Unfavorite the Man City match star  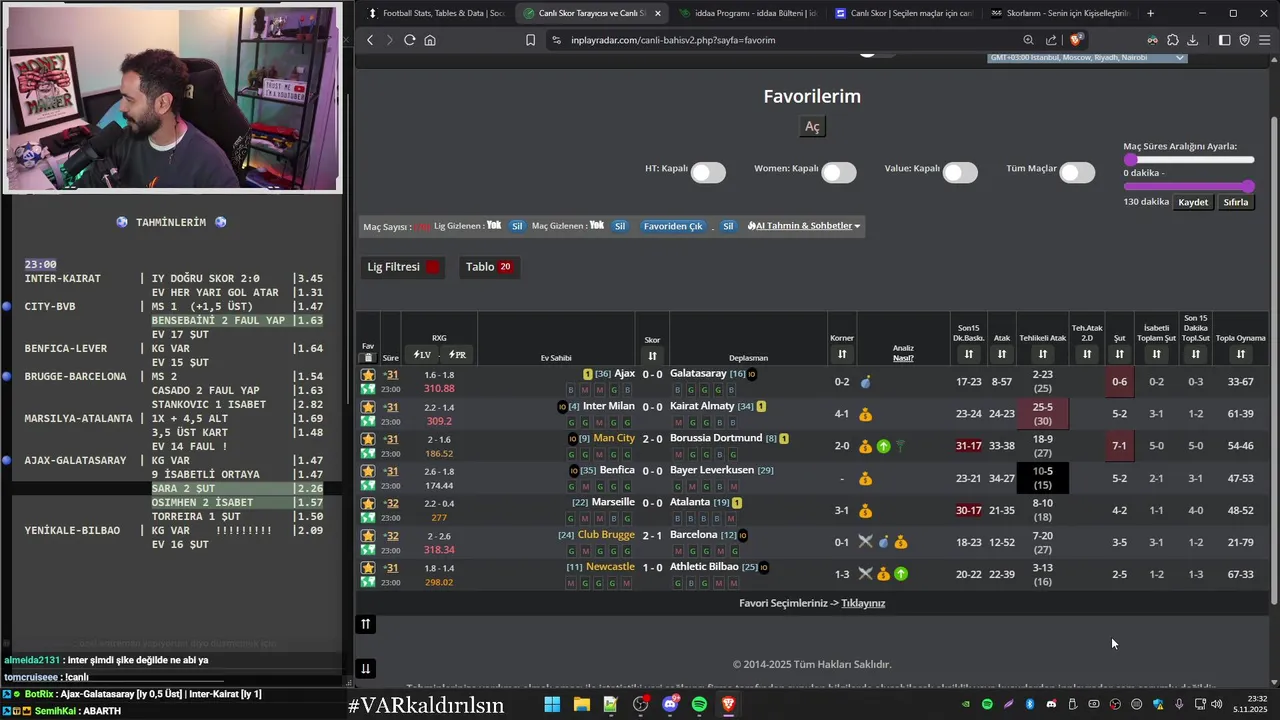[368, 439]
